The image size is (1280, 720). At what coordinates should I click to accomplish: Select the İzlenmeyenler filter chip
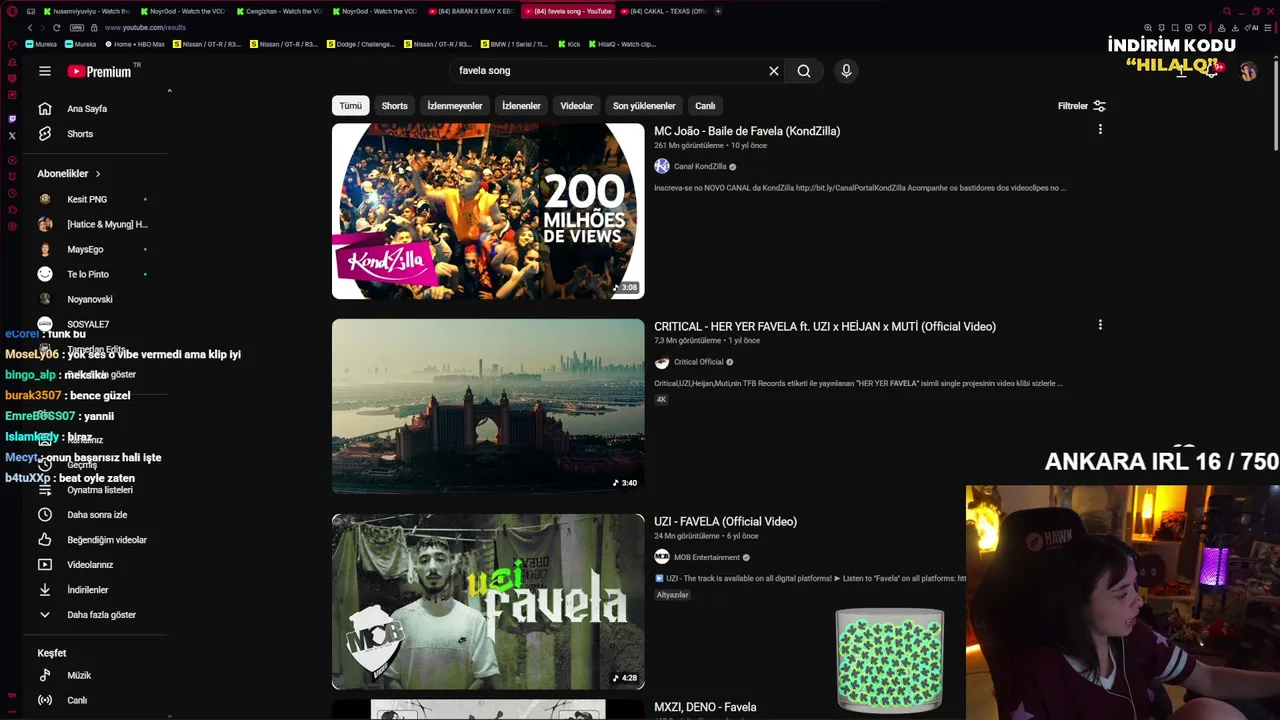pyautogui.click(x=455, y=106)
